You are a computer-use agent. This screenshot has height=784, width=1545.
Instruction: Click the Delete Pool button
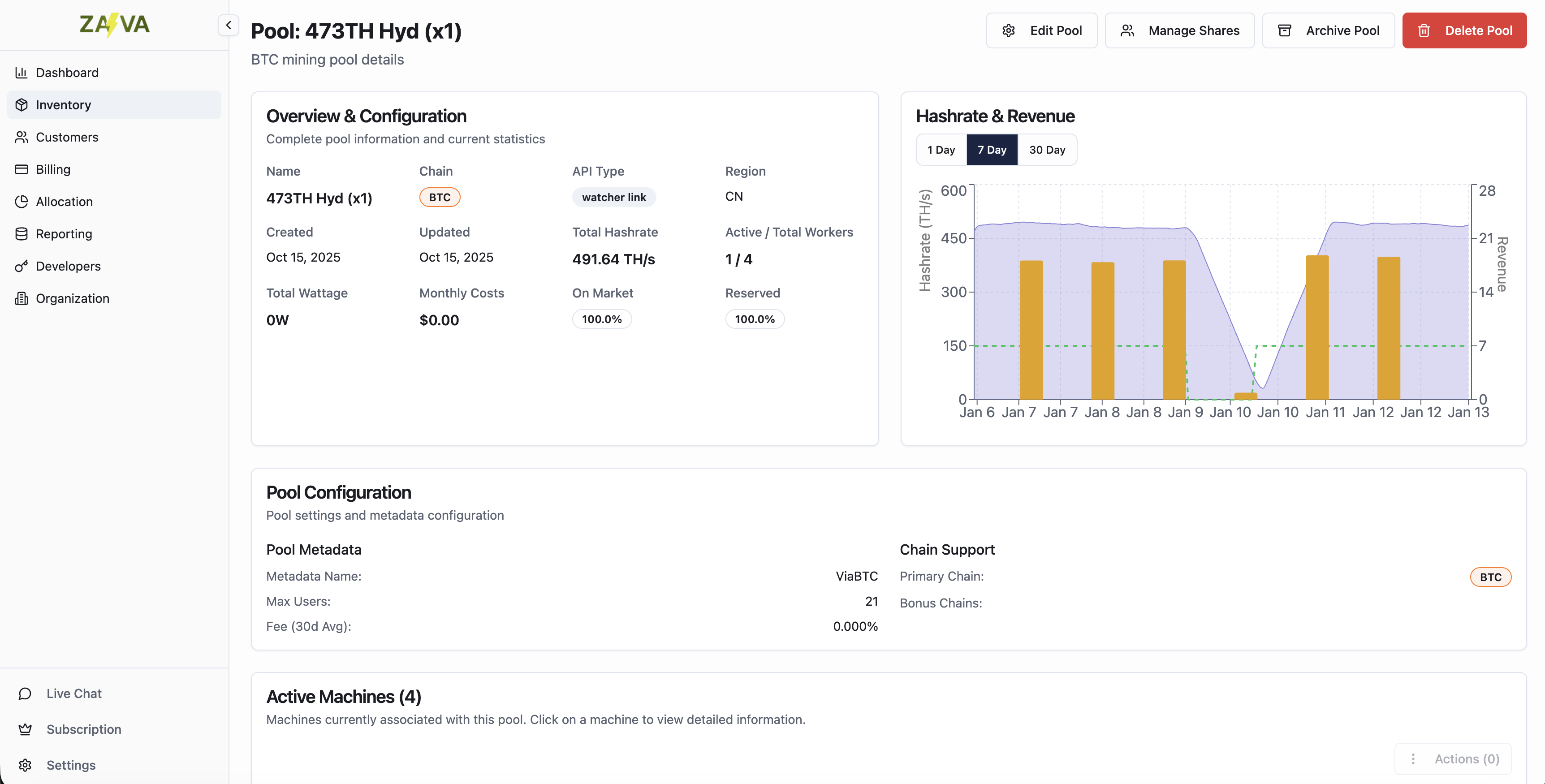pos(1464,30)
